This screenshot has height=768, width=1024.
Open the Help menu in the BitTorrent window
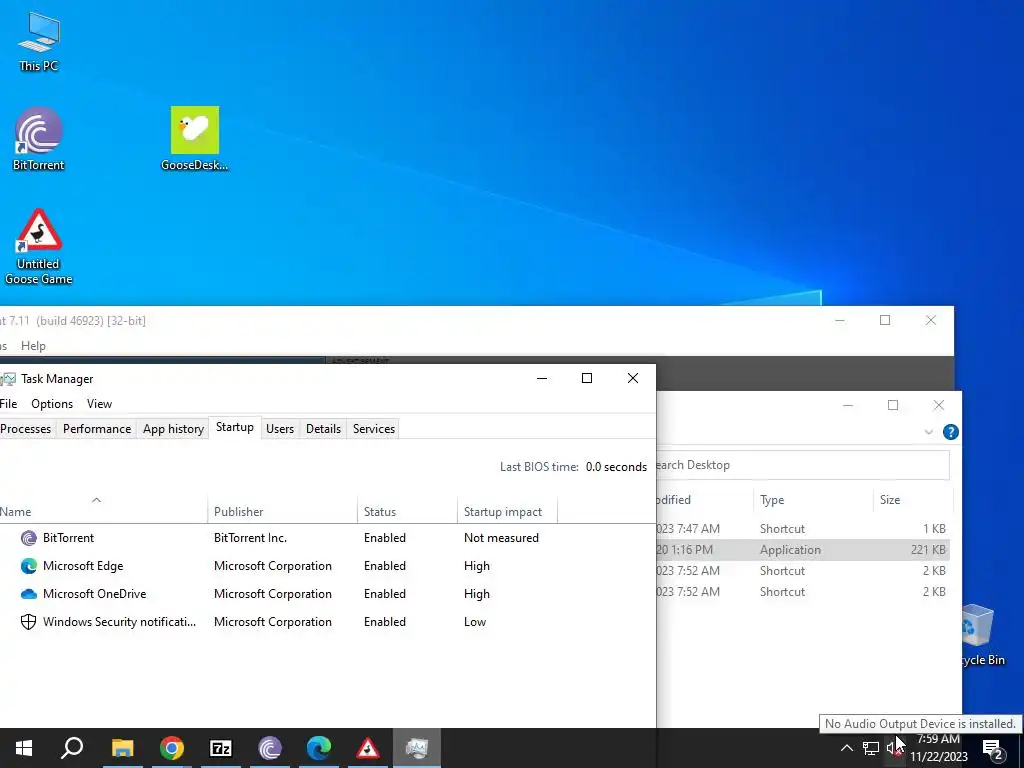(x=33, y=345)
